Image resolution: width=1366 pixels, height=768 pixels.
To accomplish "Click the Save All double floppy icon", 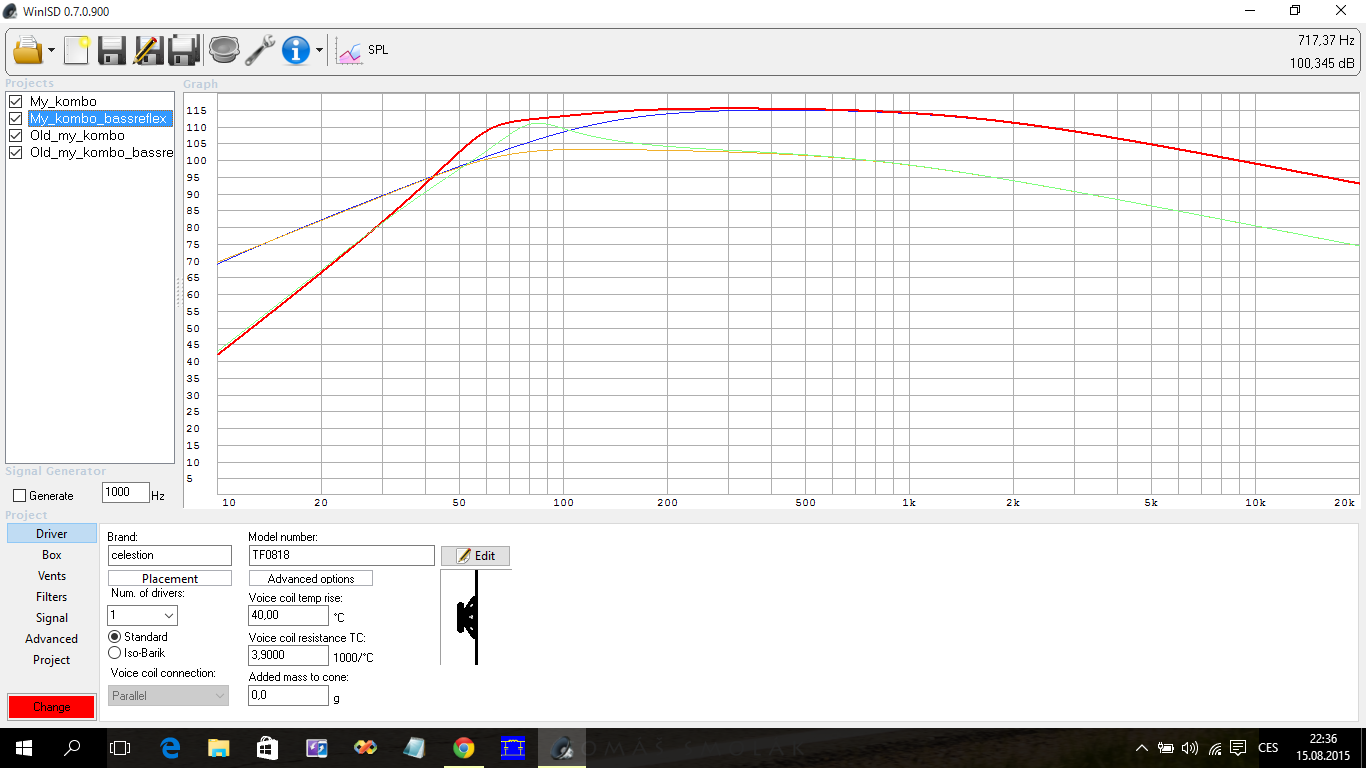I will [x=184, y=50].
